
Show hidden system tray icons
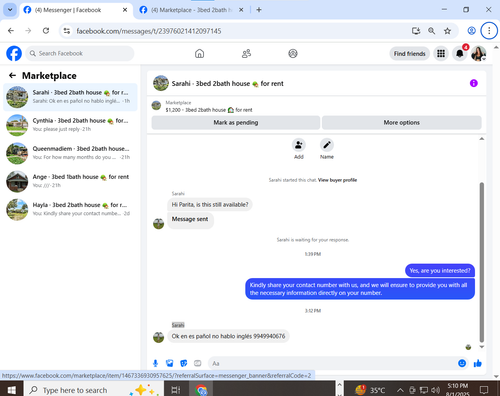pos(400,390)
